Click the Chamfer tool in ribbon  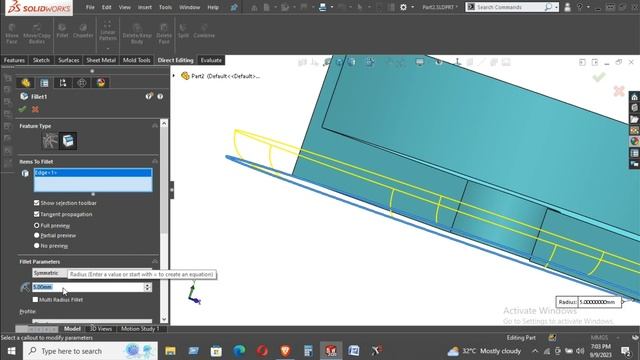coord(83,31)
